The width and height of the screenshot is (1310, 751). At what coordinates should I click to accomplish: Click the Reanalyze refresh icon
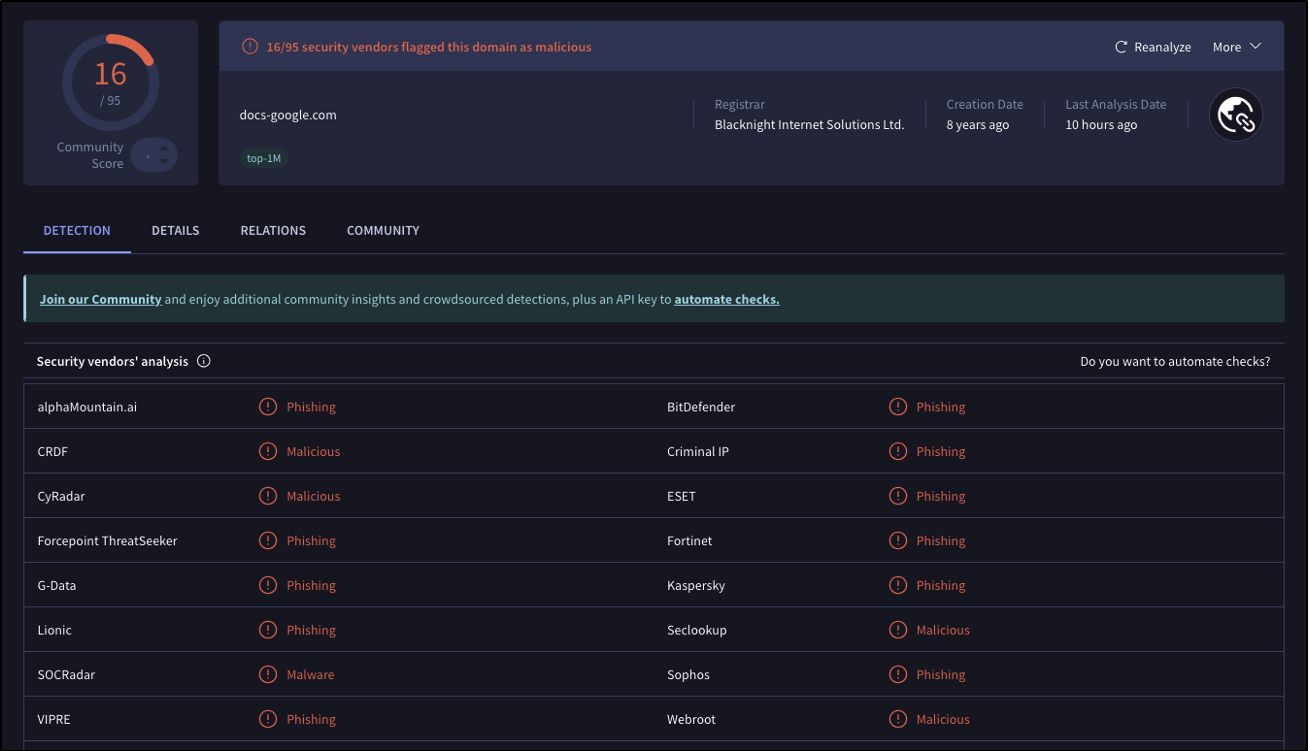pyautogui.click(x=1121, y=47)
